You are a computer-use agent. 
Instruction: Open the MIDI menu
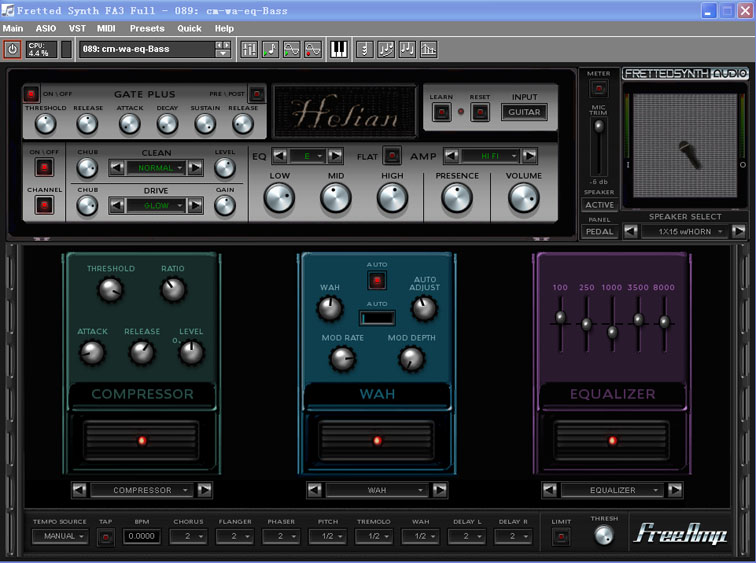pos(106,28)
